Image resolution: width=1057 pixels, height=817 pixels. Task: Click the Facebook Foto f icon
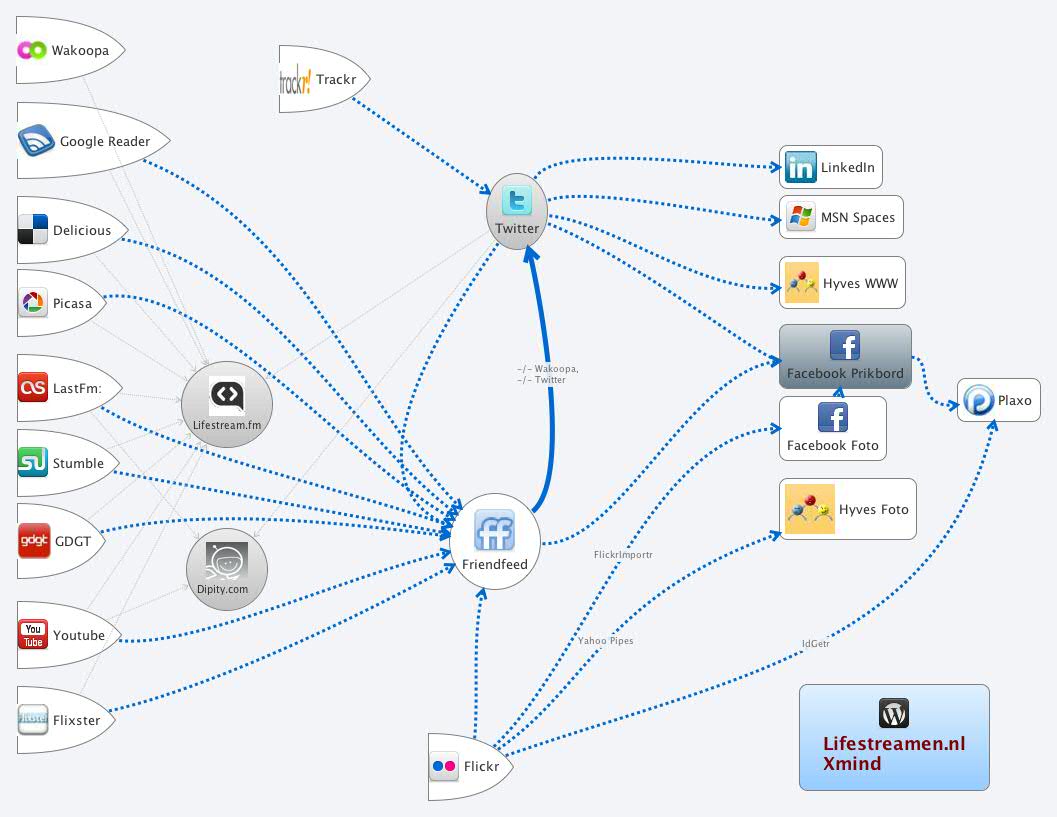(833, 417)
